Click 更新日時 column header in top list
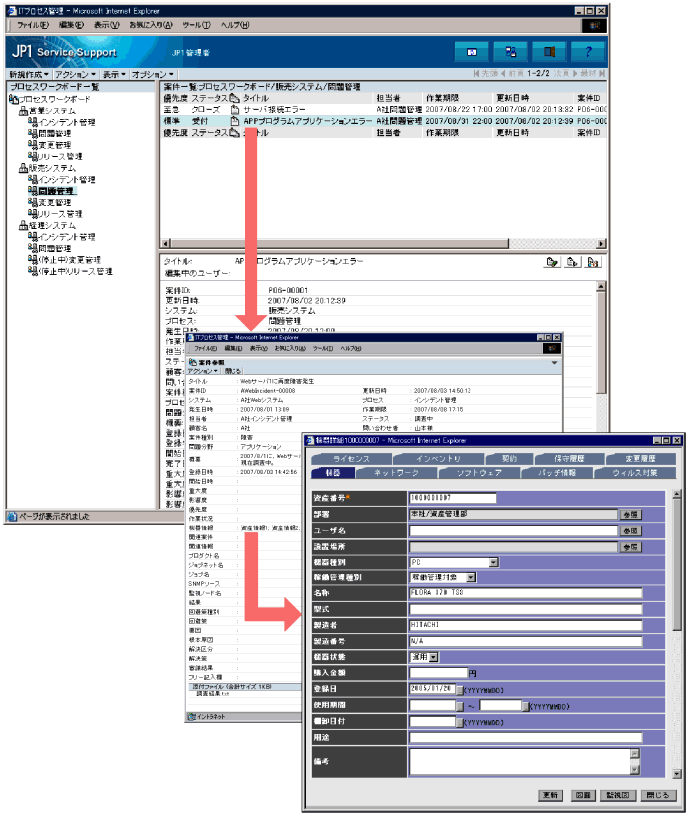688x815 pixels. 513,98
